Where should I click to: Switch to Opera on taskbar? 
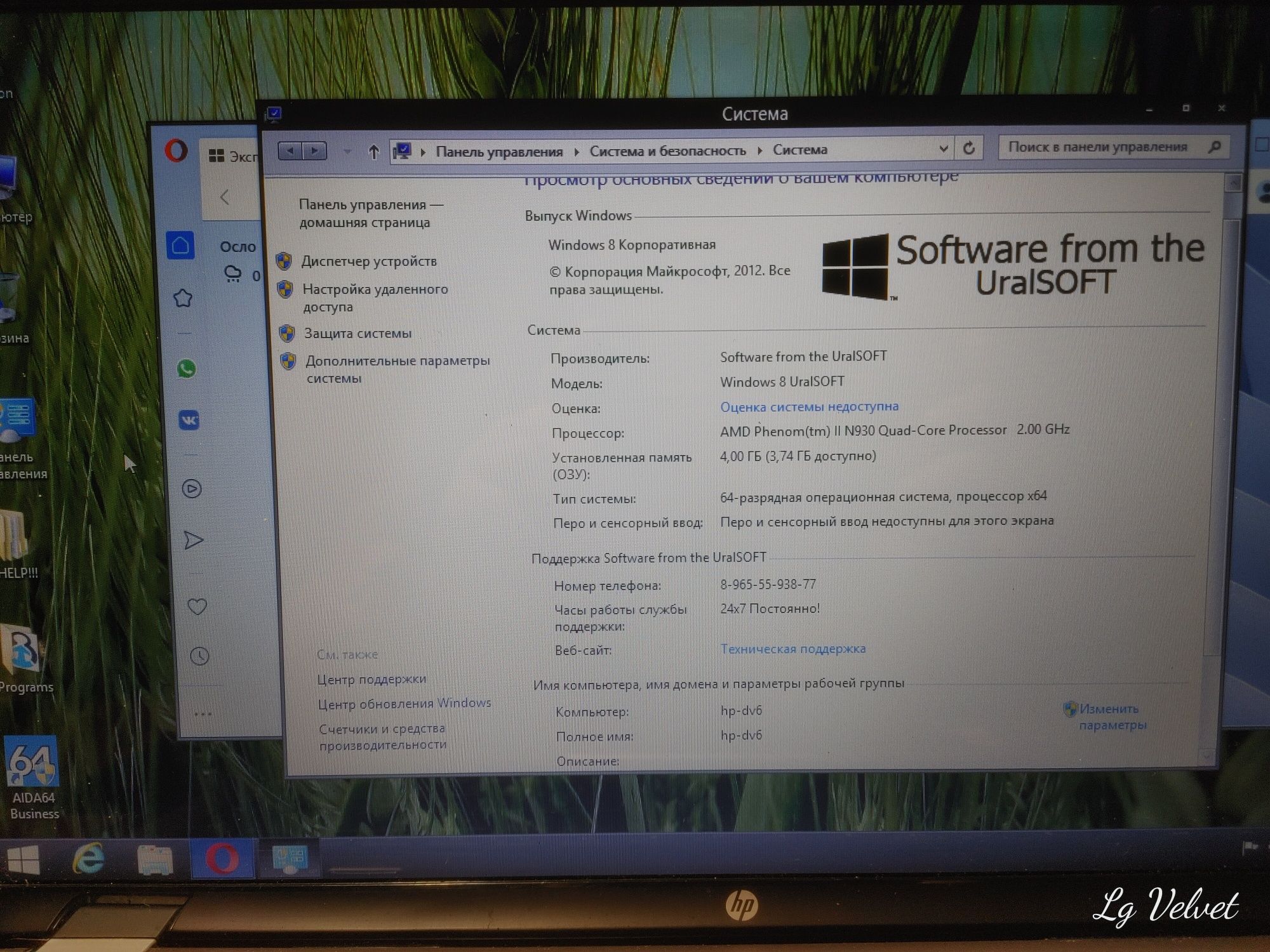(222, 859)
